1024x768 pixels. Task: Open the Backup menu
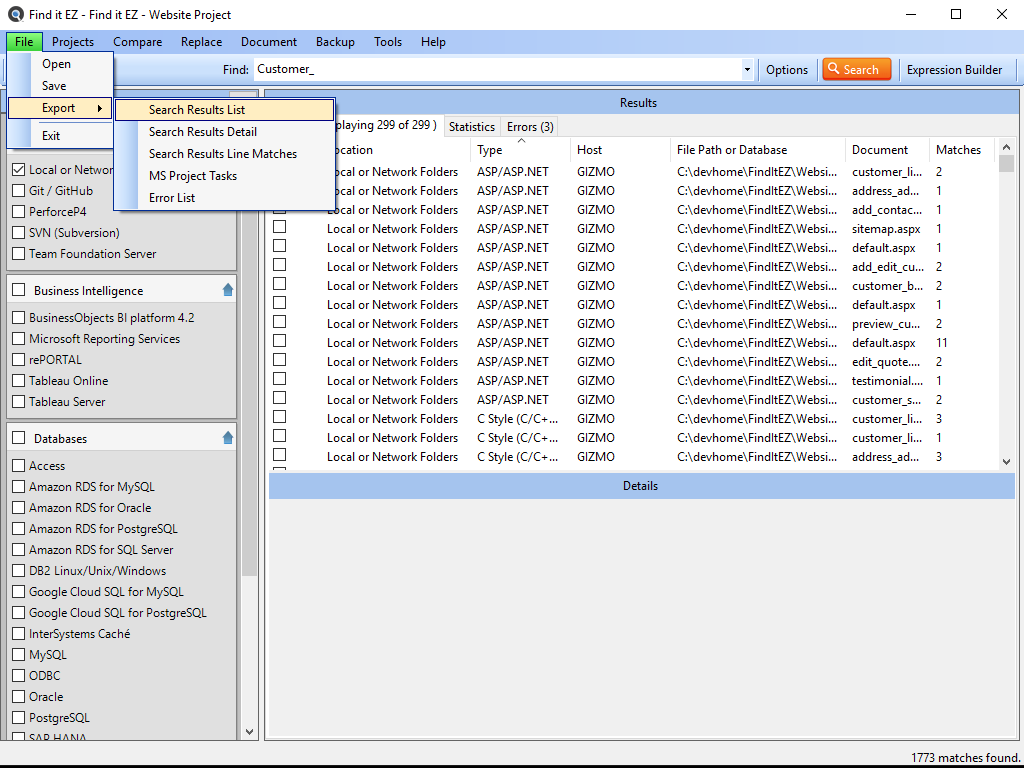coord(335,42)
